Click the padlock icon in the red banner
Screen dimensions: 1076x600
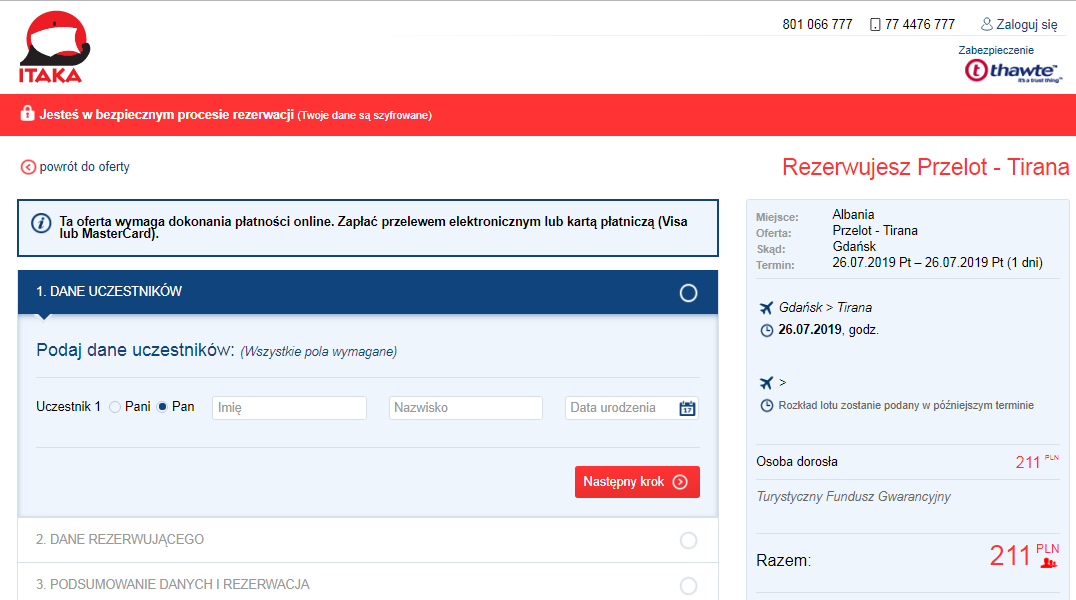27,113
